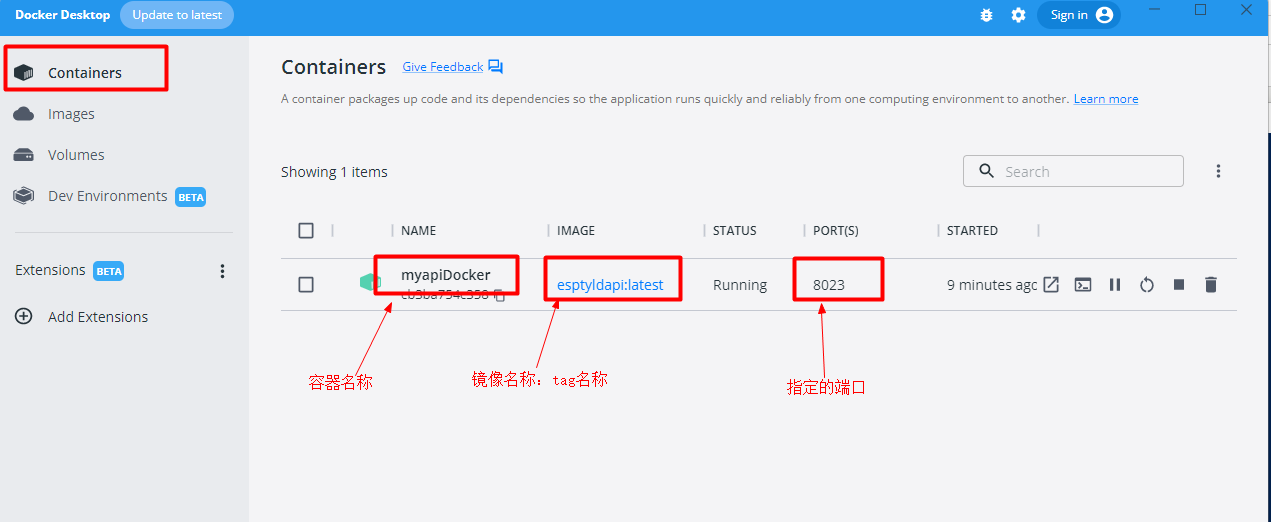Stop the myapiDocker container
Image resolution: width=1271 pixels, height=522 pixels.
point(1179,285)
